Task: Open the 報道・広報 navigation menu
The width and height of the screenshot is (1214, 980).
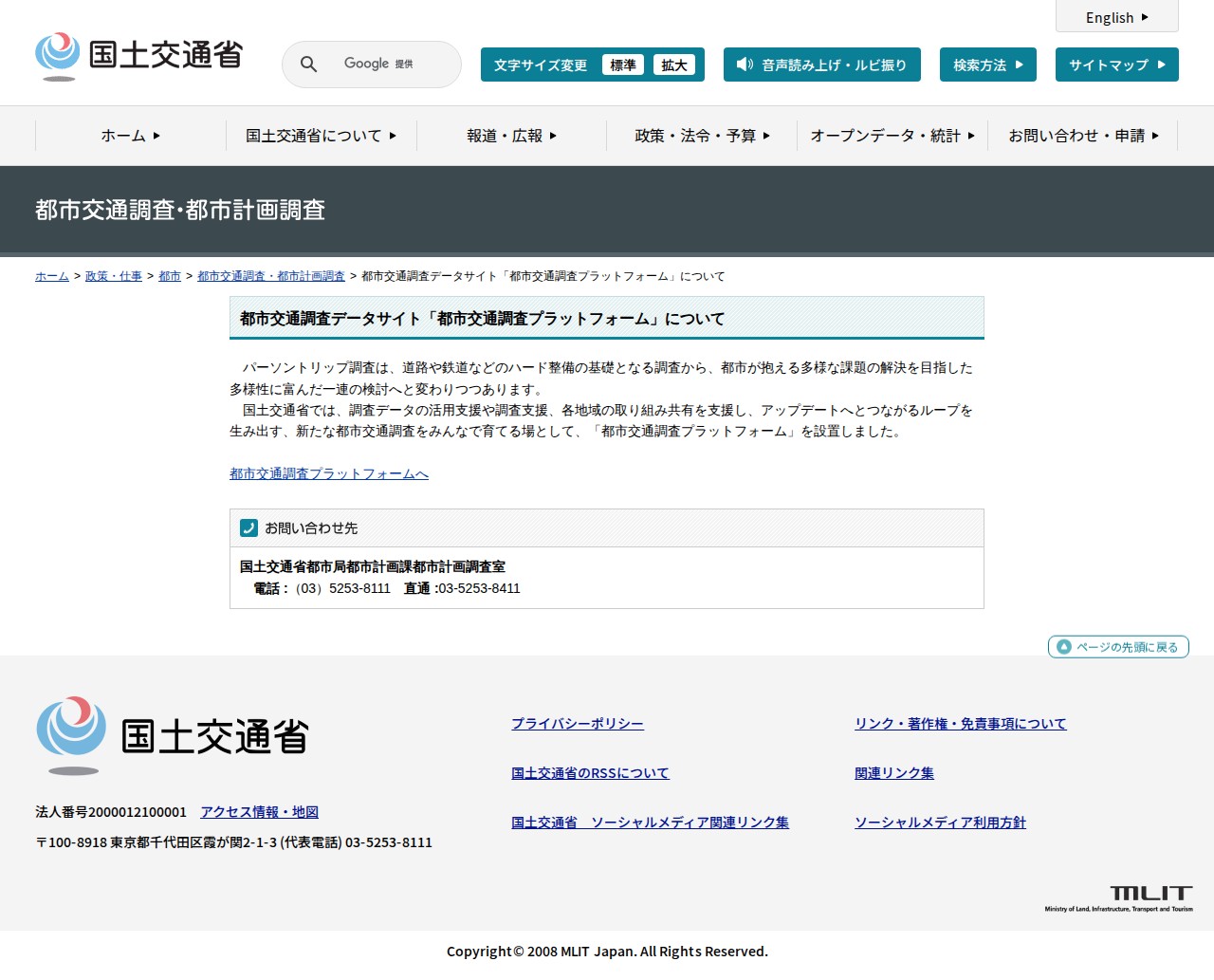Action: coord(511,136)
